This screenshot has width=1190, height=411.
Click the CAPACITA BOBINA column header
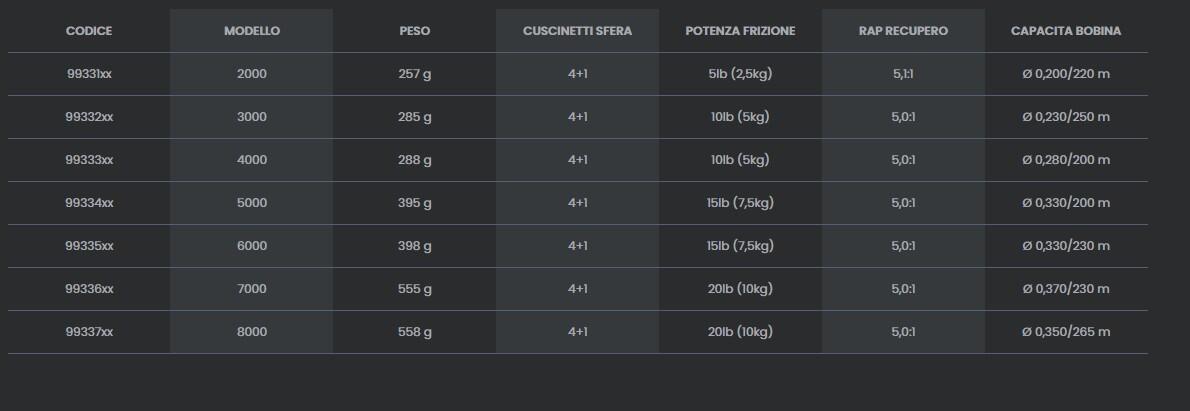[x=1066, y=31]
